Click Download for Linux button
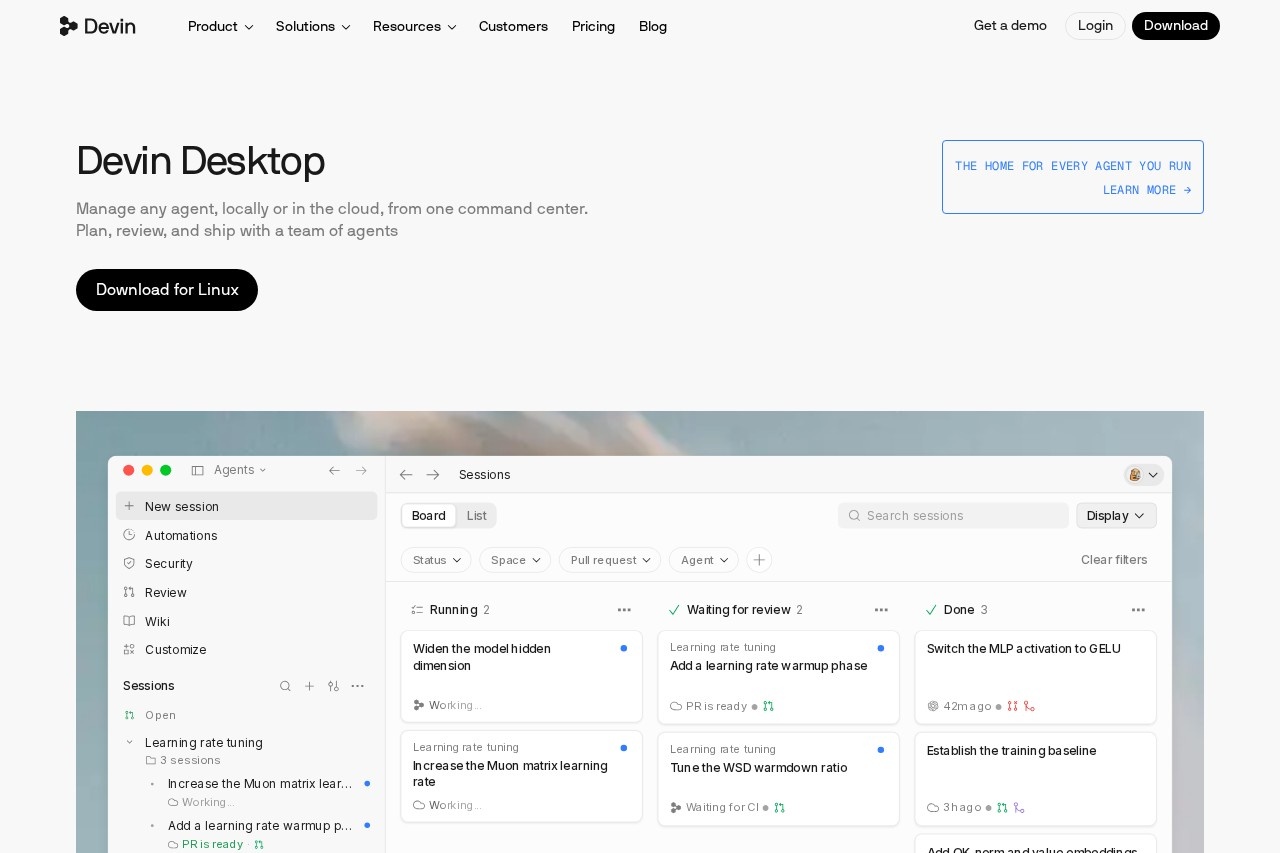This screenshot has width=1280, height=853. (x=167, y=290)
